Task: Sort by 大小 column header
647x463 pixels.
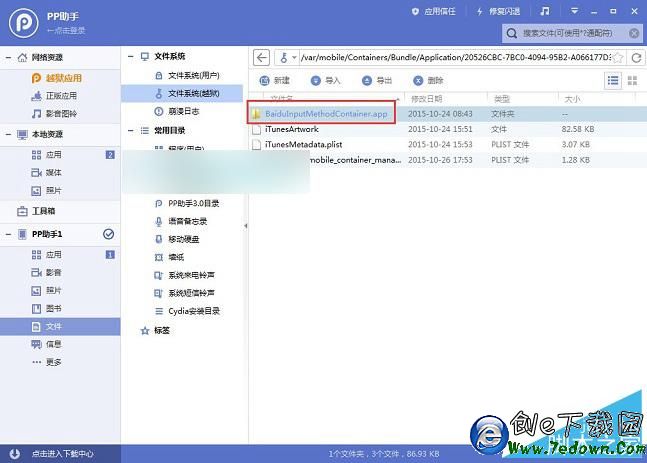Action: [572, 99]
